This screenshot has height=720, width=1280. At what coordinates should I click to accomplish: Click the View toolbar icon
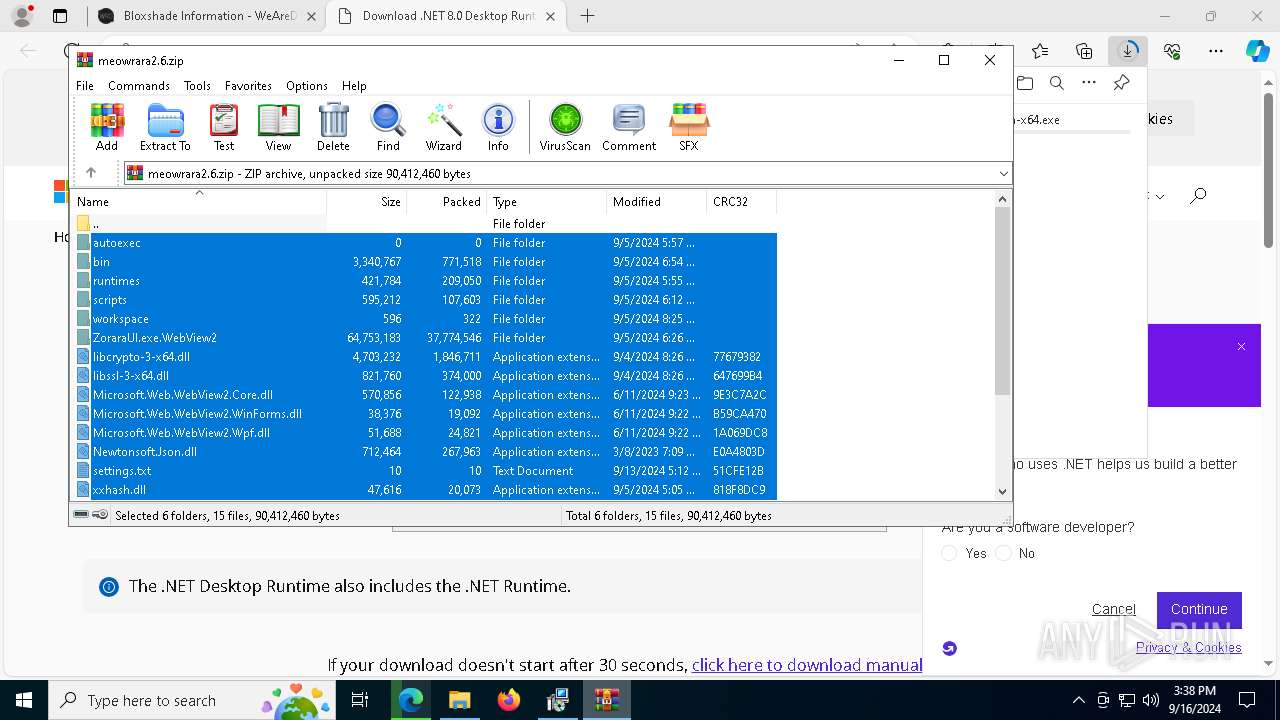point(278,127)
